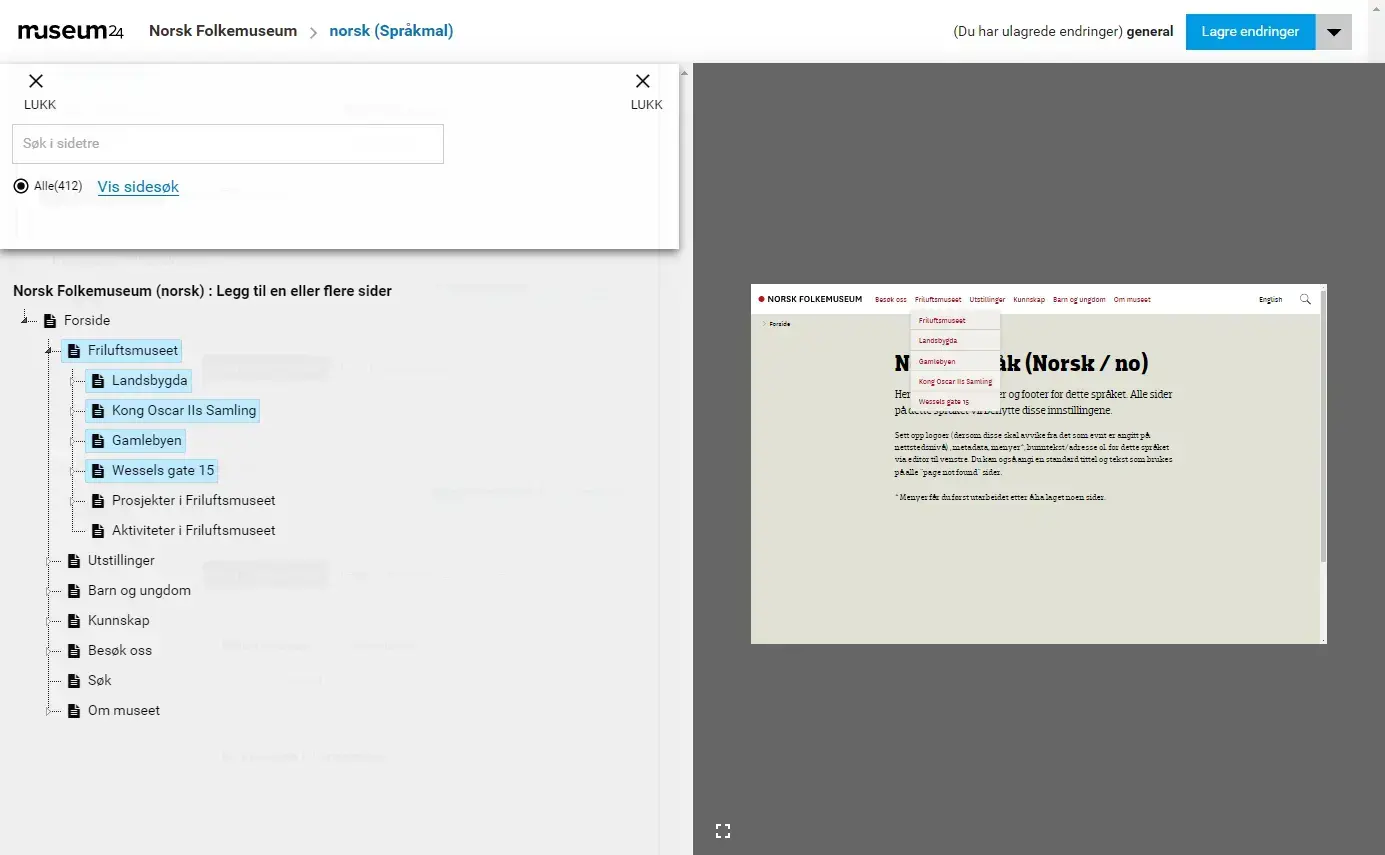Viewport: 1385px width, 855px height.
Task: Click the page icon beside Landsbygda in tree
Action: pyautogui.click(x=98, y=381)
